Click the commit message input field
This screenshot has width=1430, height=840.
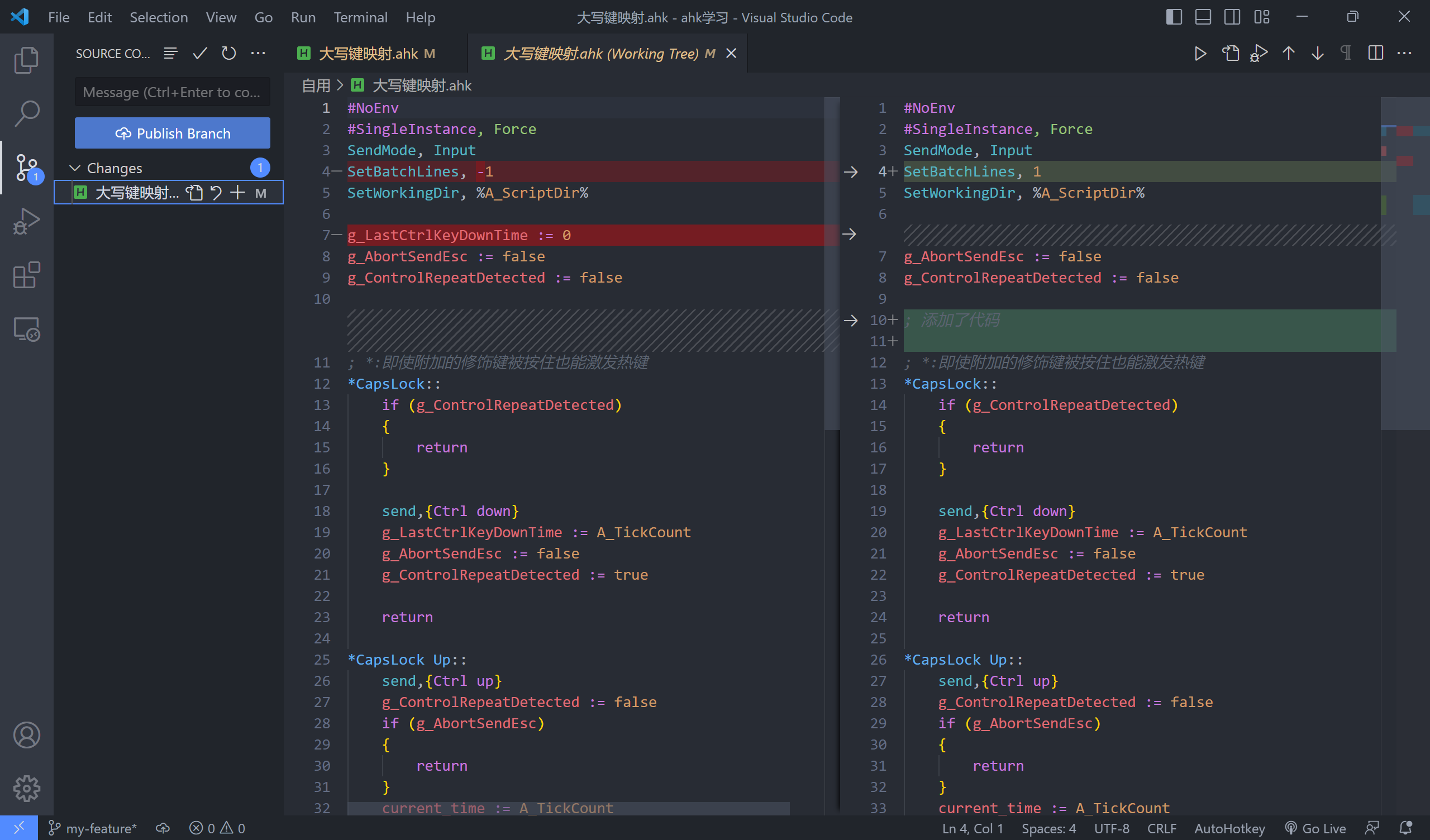pos(173,92)
